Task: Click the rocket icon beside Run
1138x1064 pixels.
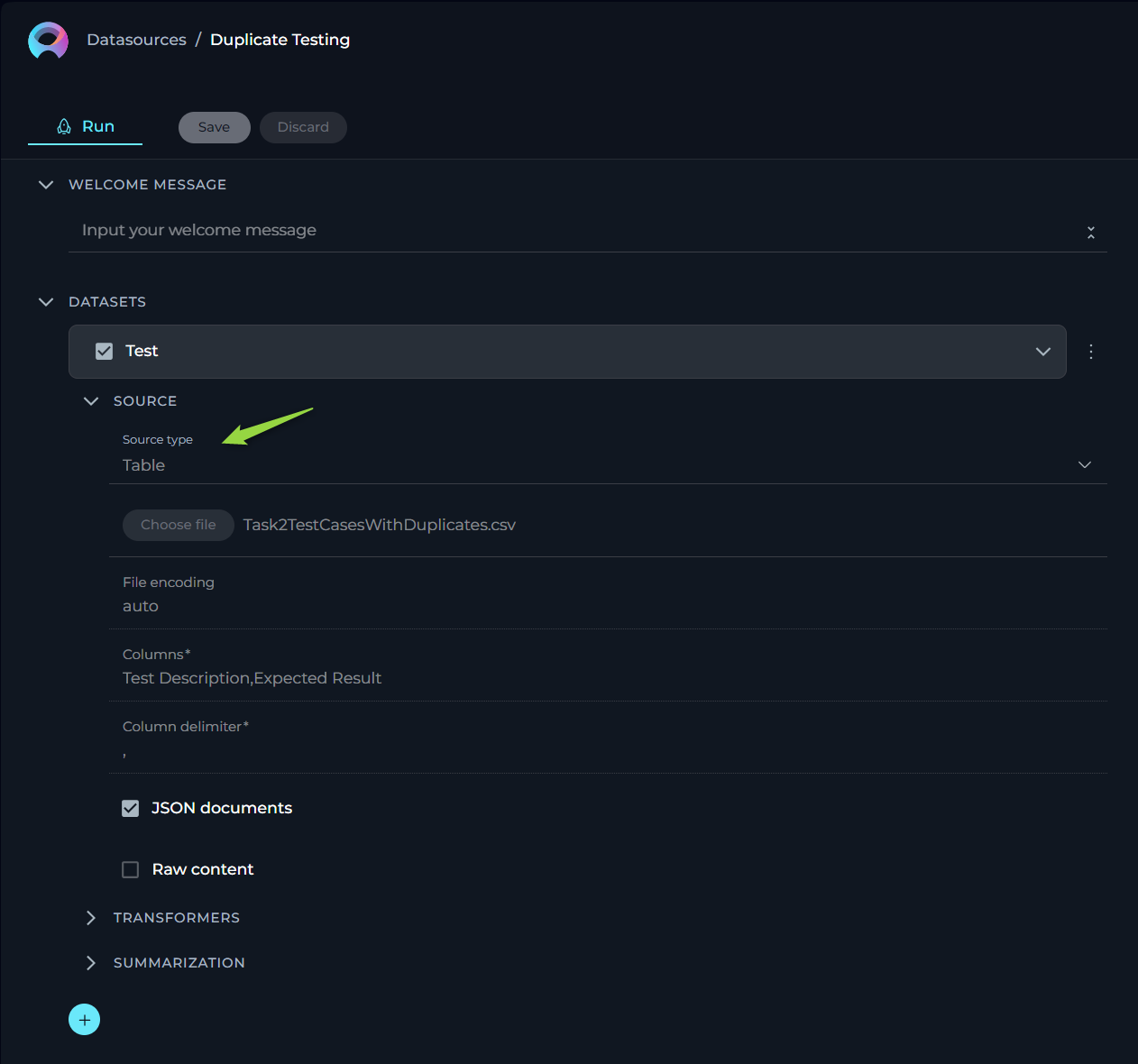Action: 64,126
